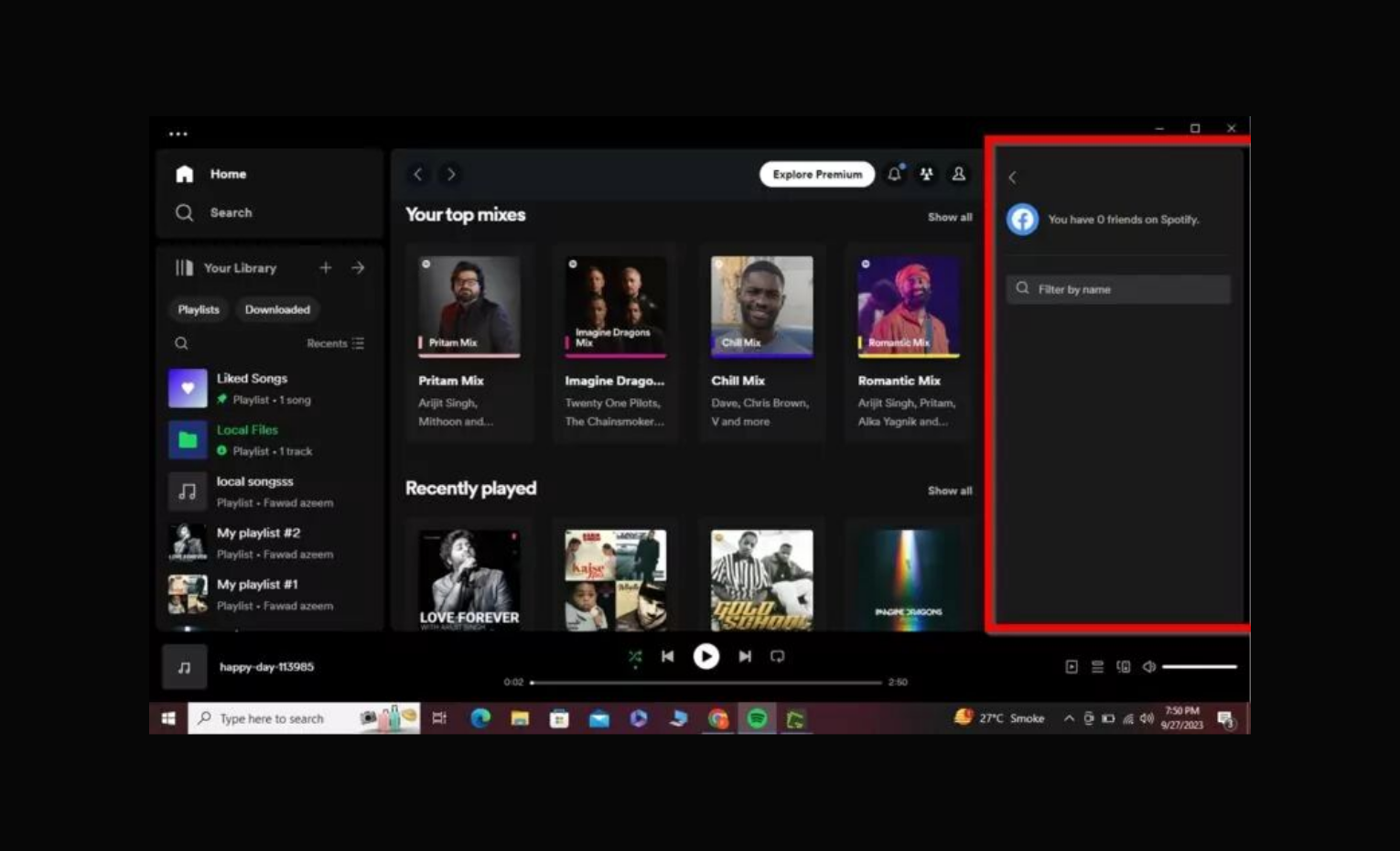Click the Spotify taskbar icon

click(x=757, y=718)
